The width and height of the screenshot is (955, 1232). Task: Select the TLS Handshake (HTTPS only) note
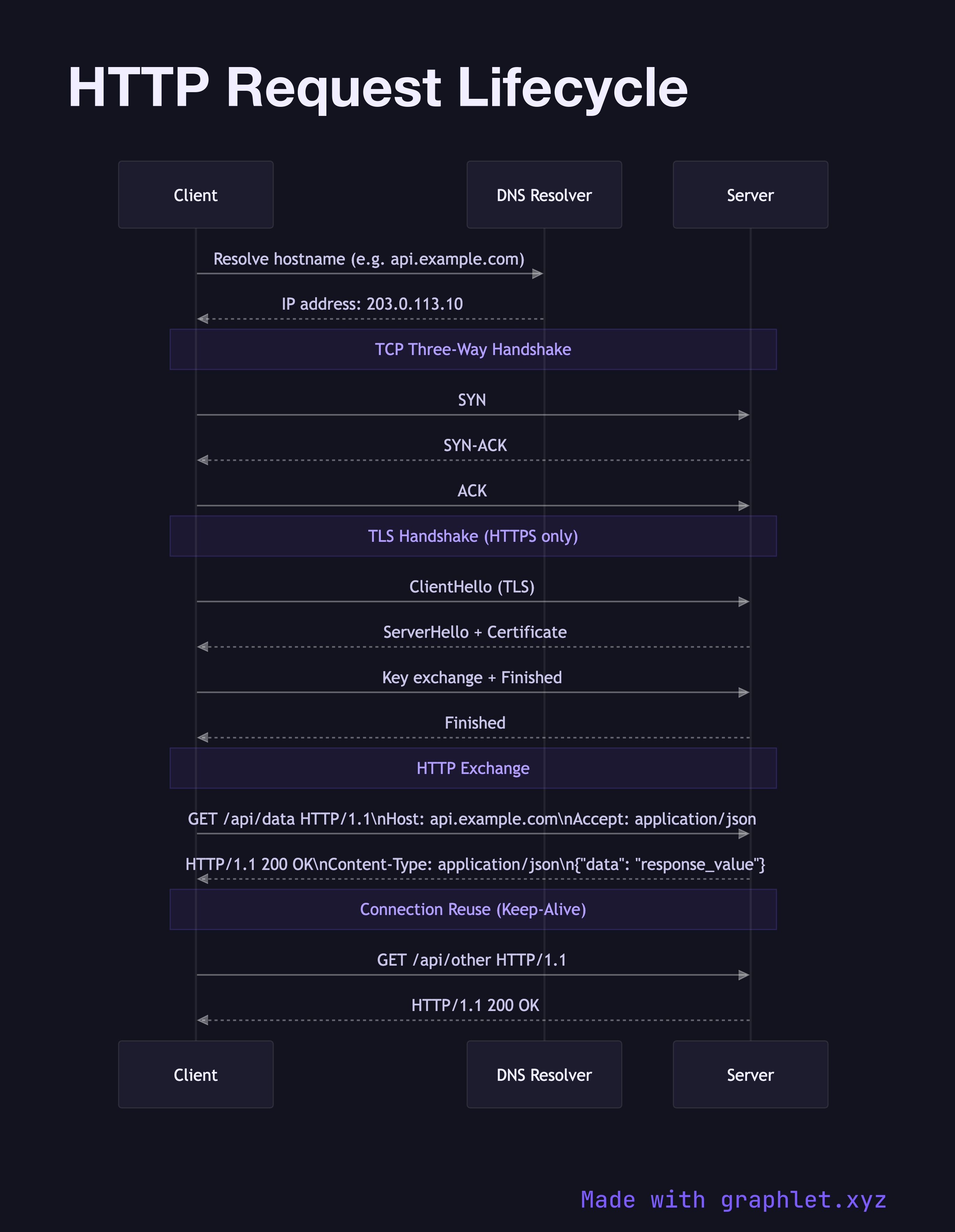[473, 536]
